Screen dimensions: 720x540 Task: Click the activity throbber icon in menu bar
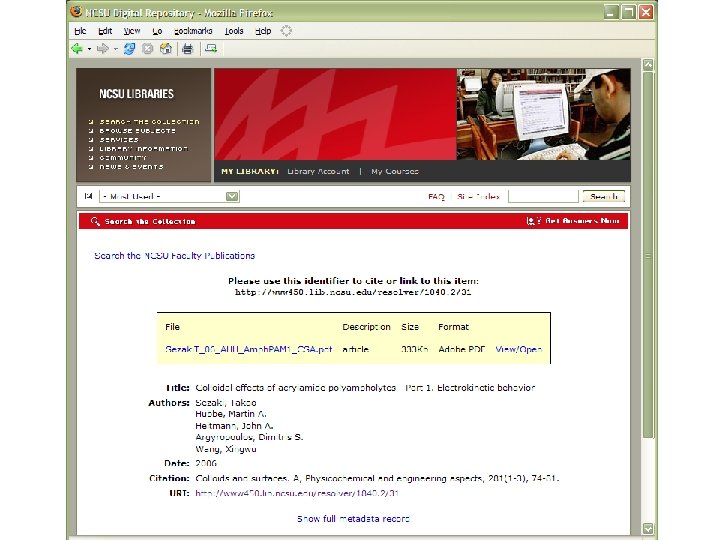pos(286,31)
